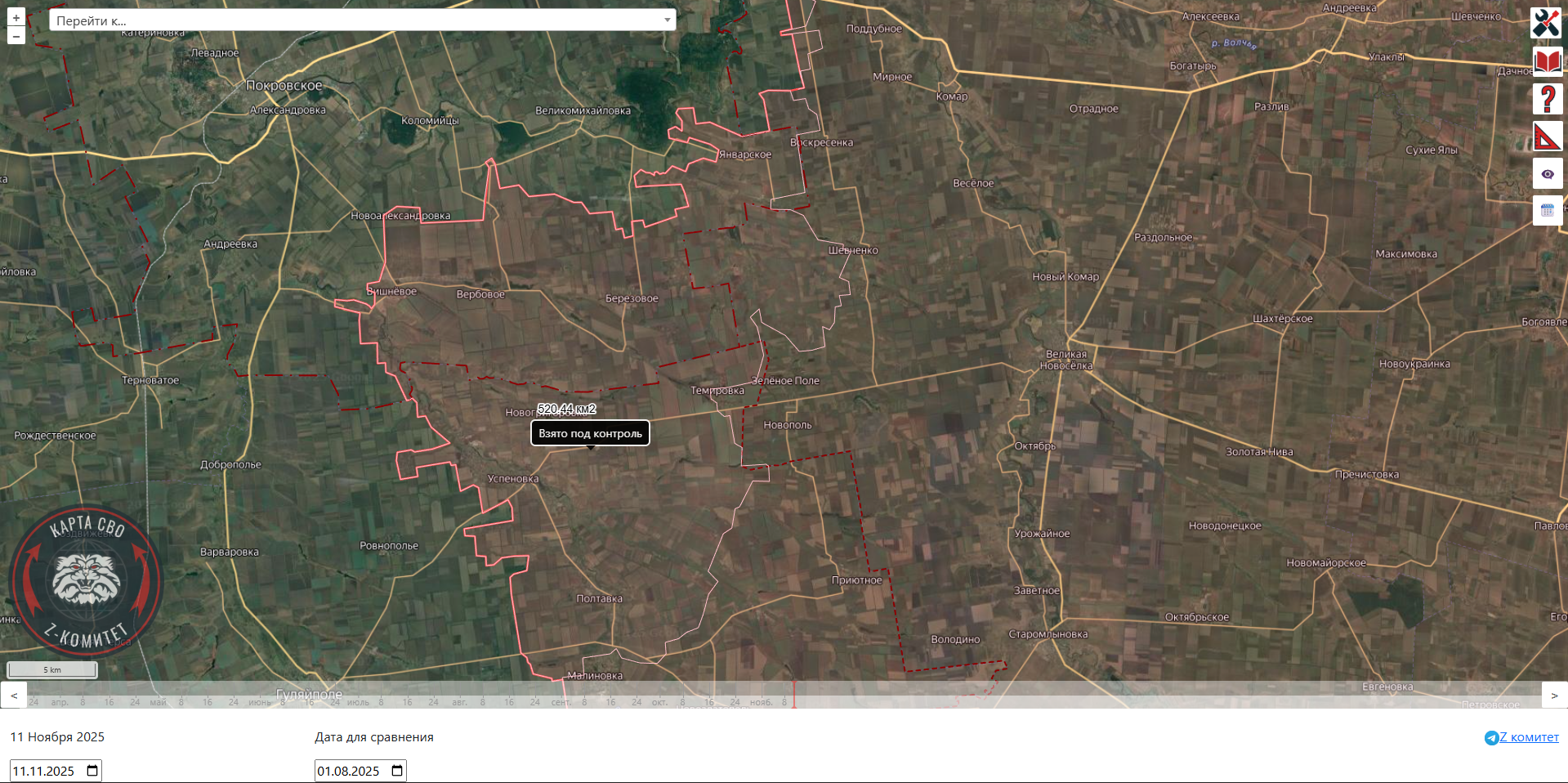
Task: Click the "Январское" map label
Action: point(745,154)
